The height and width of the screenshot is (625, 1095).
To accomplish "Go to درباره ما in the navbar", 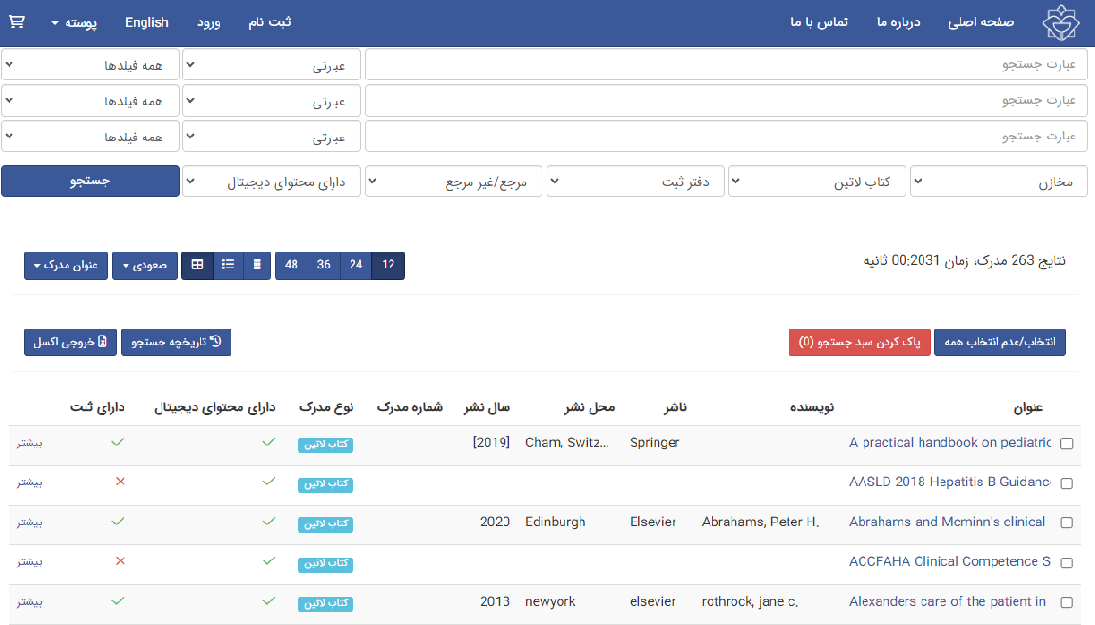I will point(898,22).
